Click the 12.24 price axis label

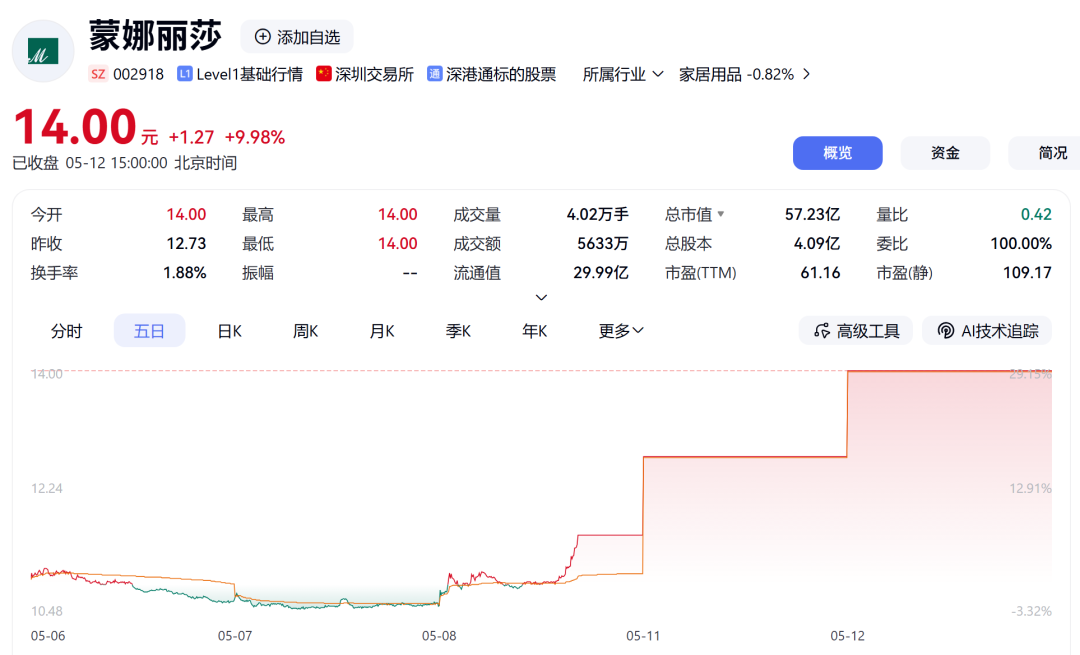(x=47, y=488)
